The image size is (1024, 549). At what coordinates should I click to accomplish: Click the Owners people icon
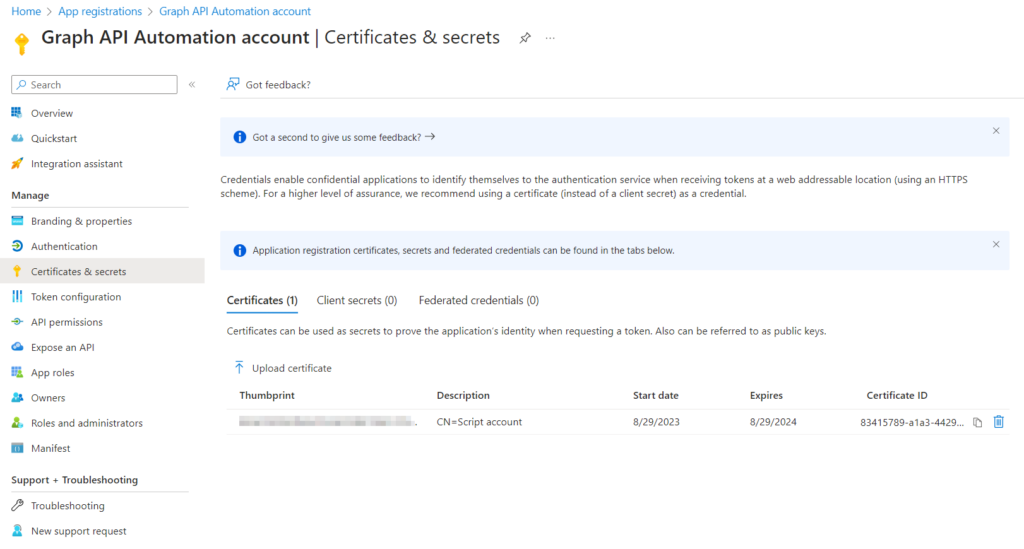[x=17, y=398]
